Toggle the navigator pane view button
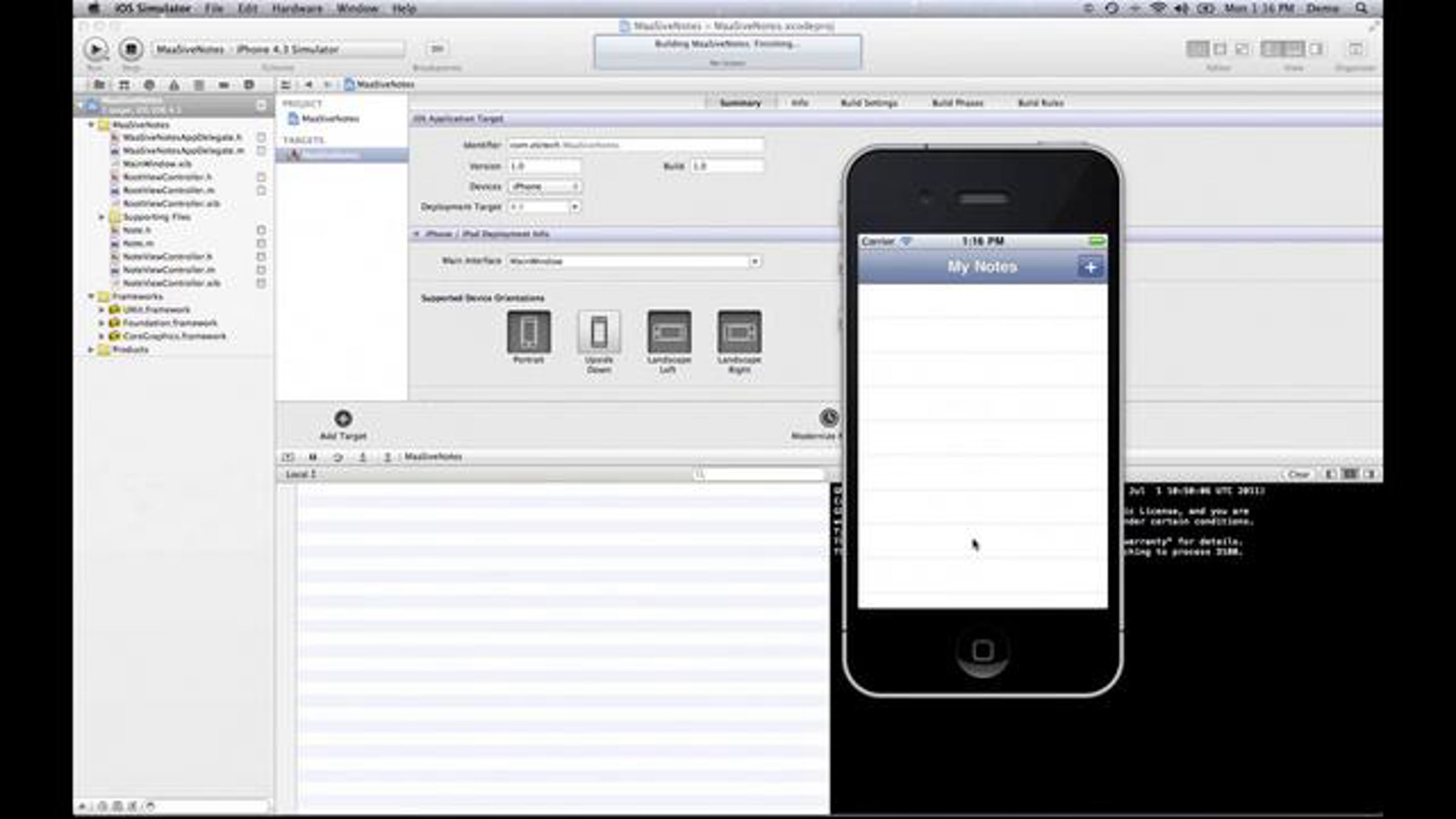This screenshot has width=1456, height=819. click(x=1270, y=49)
